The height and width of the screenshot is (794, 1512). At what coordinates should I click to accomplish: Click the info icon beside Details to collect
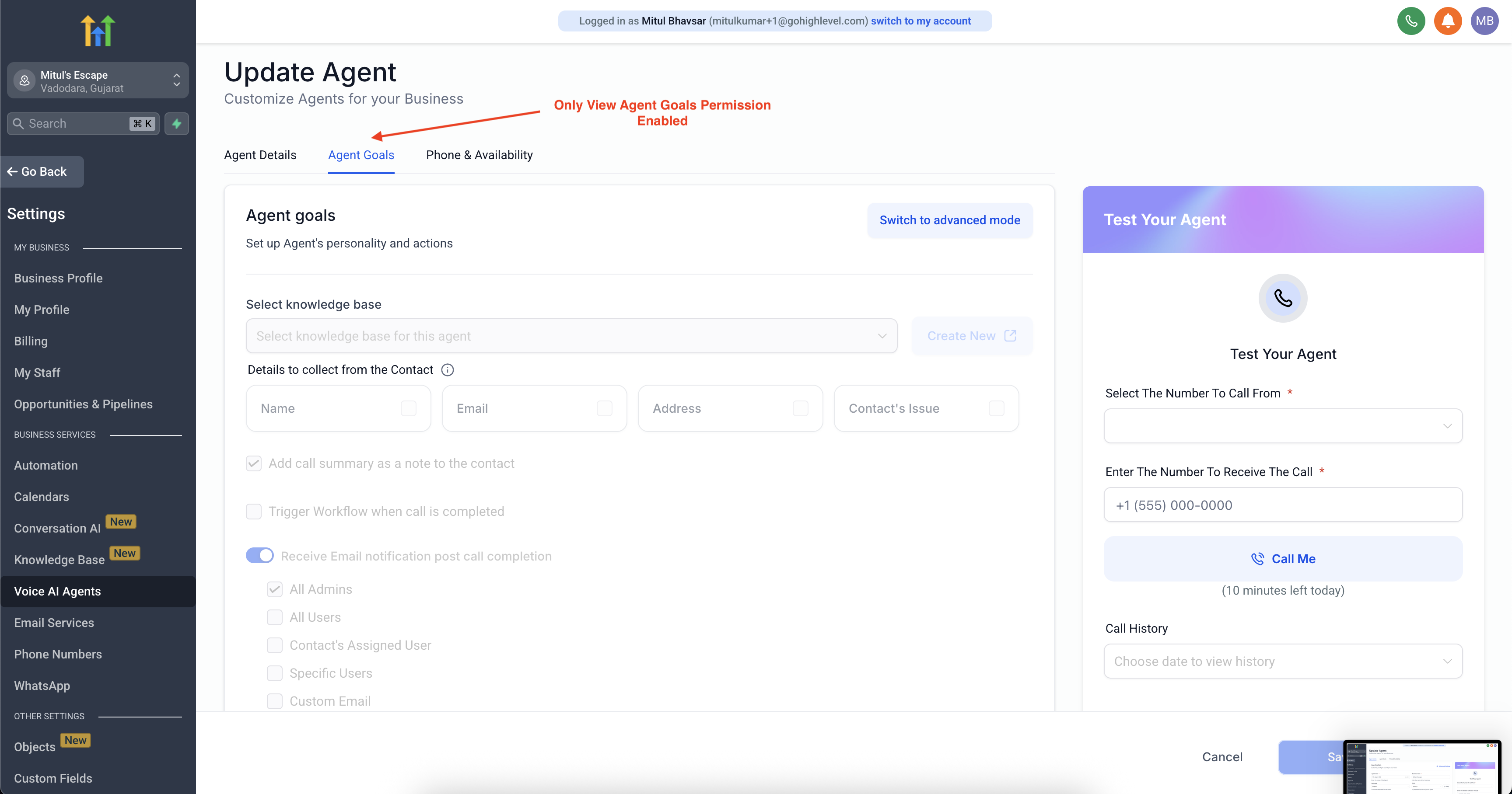[447, 369]
